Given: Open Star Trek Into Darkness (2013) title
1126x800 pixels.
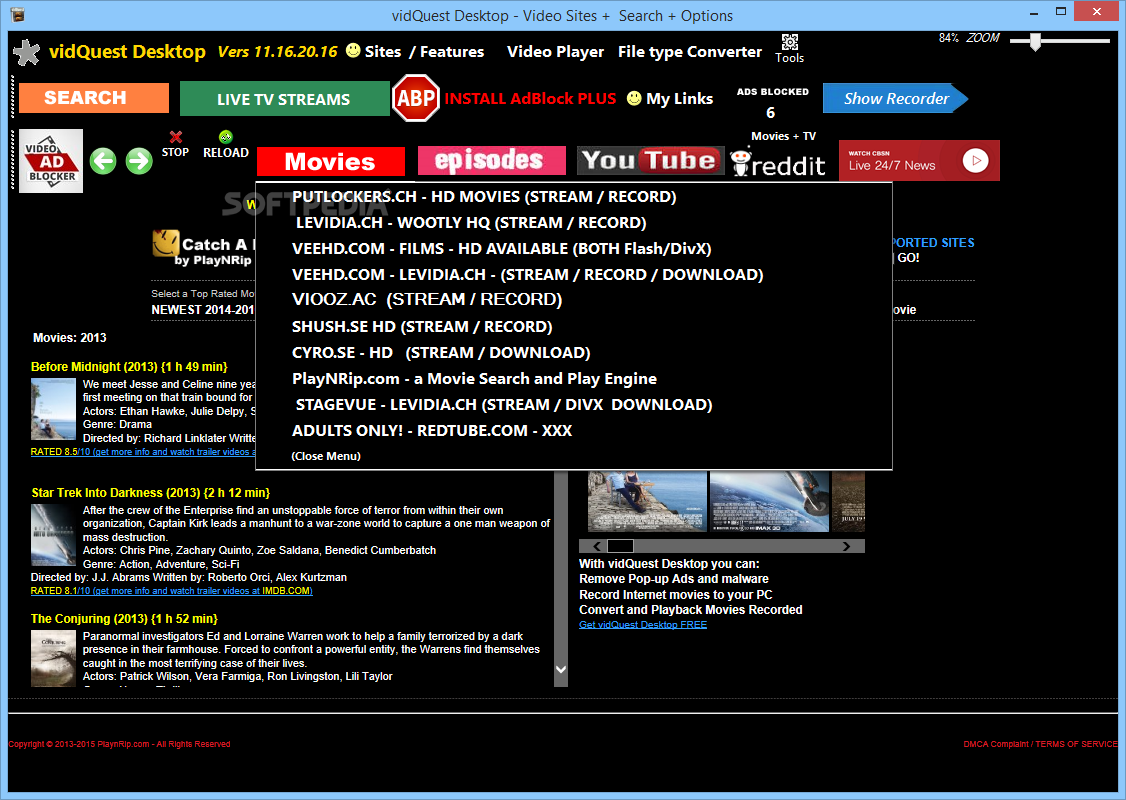Looking at the screenshot, I should pyautogui.click(x=151, y=493).
